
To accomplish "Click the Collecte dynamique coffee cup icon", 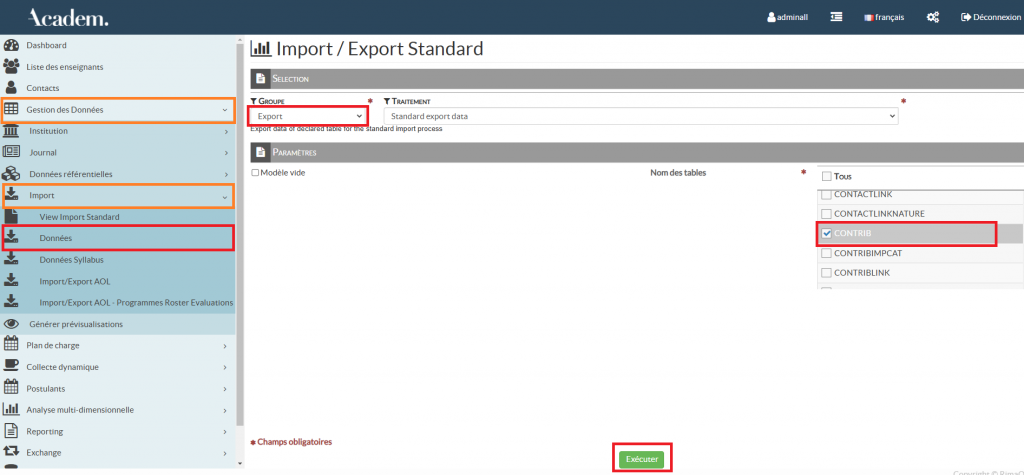I will tap(12, 366).
